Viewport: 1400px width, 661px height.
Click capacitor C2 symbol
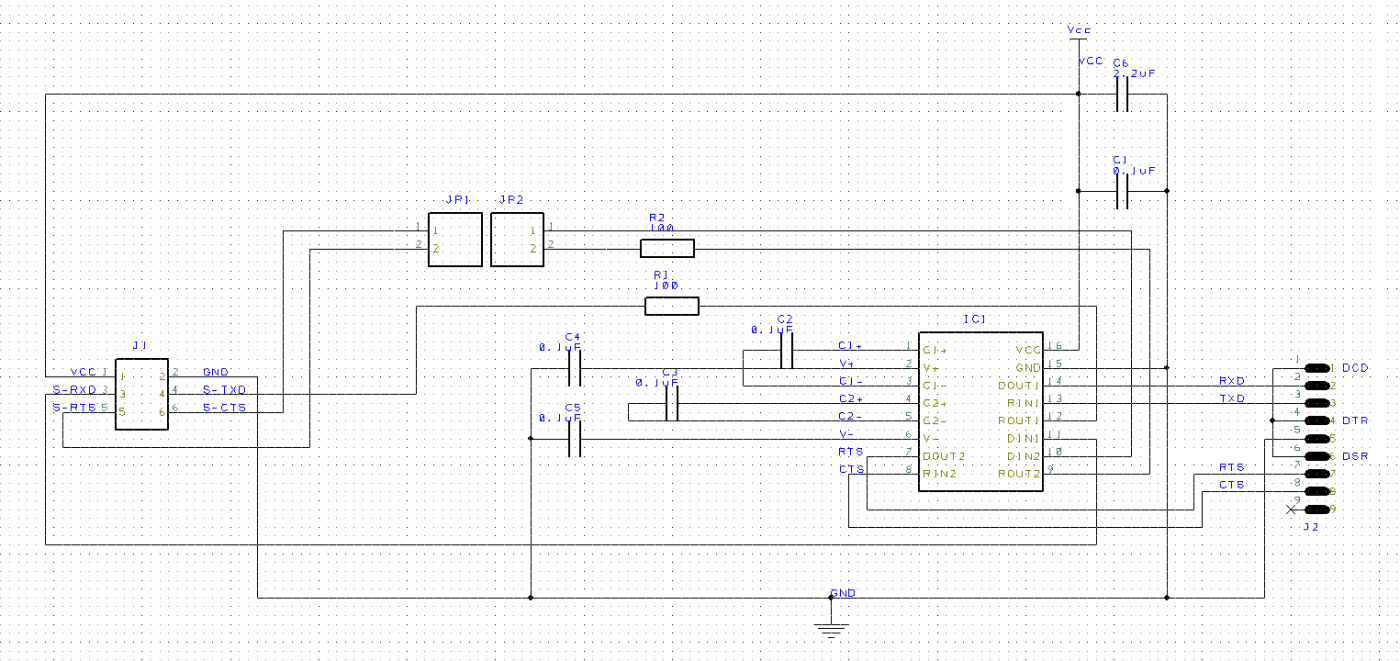coord(787,351)
